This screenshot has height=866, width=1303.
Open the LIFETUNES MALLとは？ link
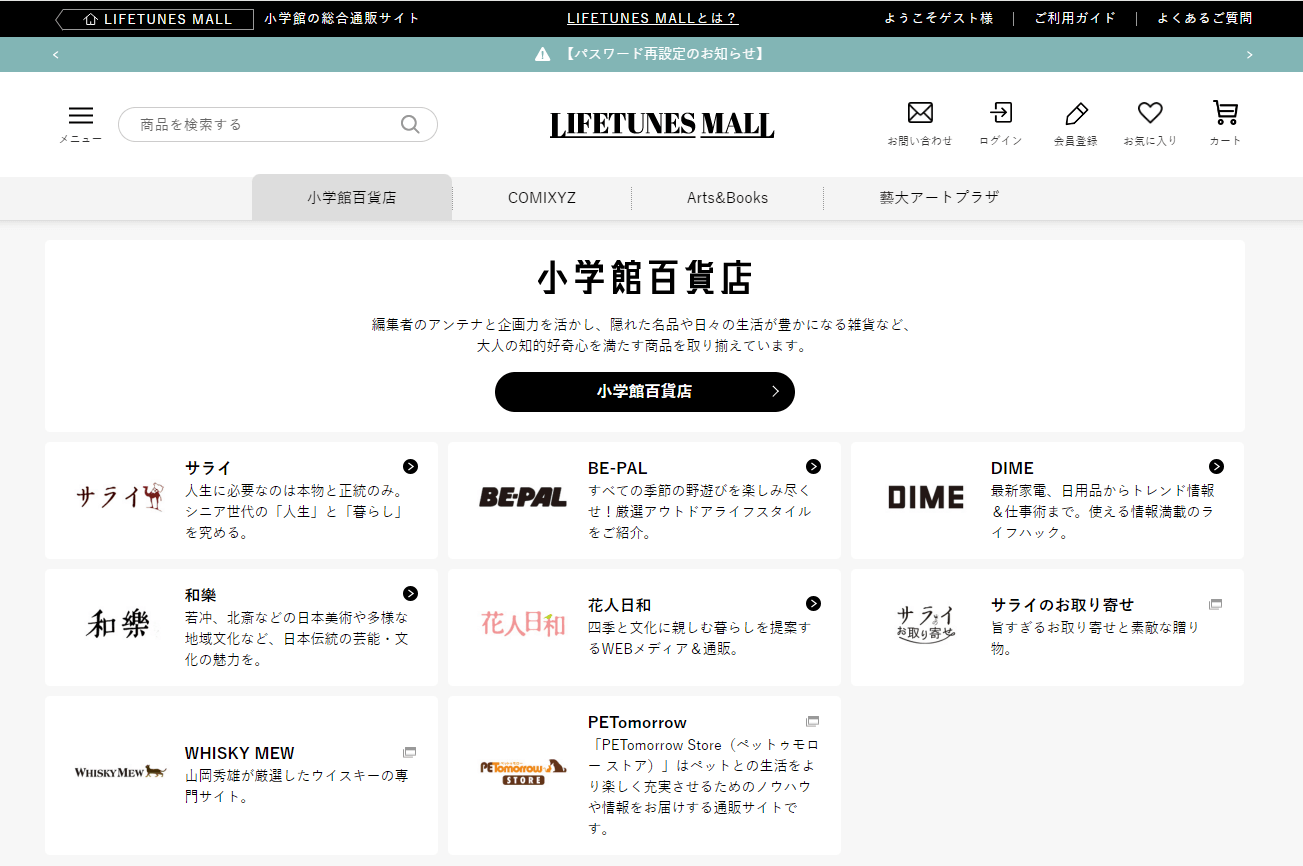coord(652,19)
